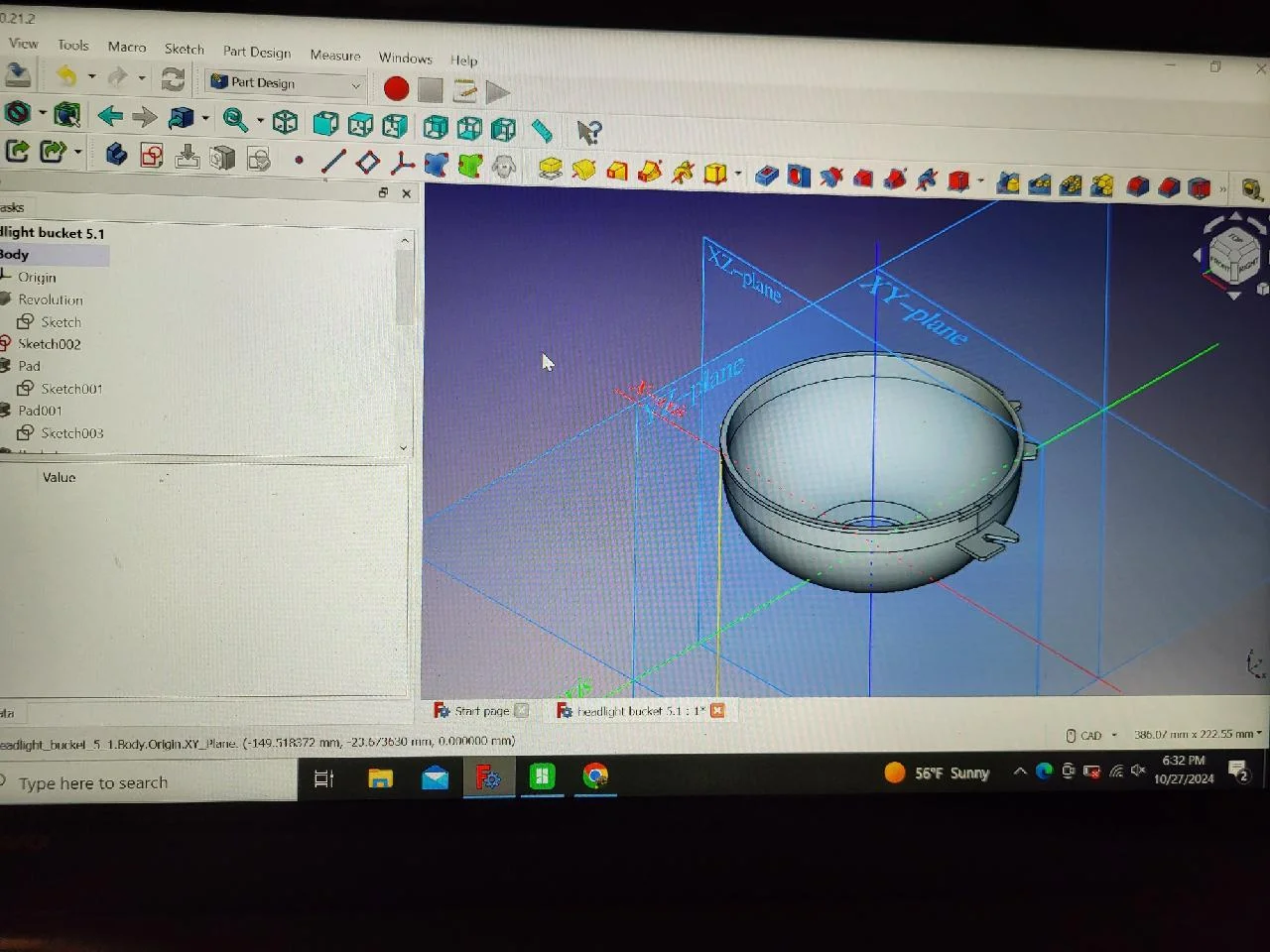Click the Create sketch icon

(x=152, y=156)
